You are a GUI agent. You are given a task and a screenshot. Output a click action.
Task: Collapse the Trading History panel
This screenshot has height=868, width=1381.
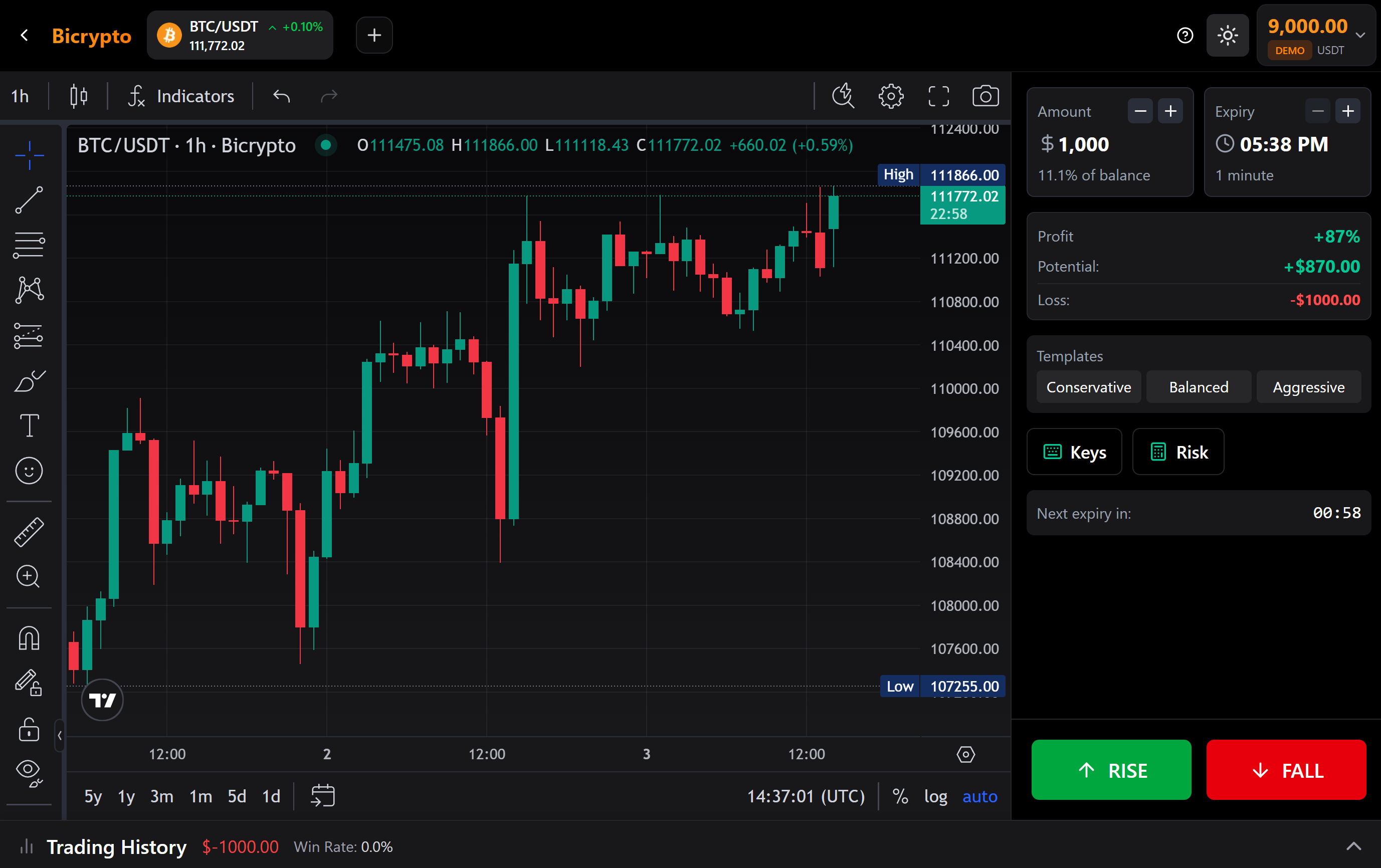point(1354,847)
